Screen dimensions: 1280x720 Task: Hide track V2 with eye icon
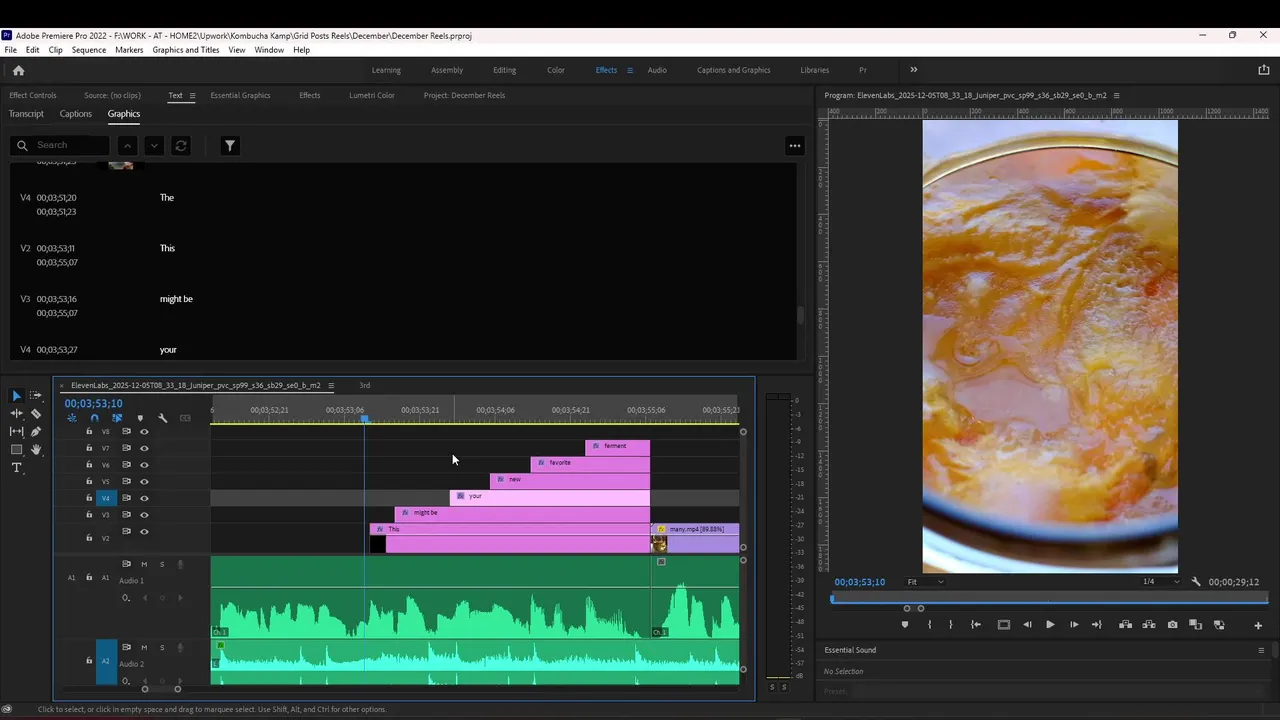(144, 532)
